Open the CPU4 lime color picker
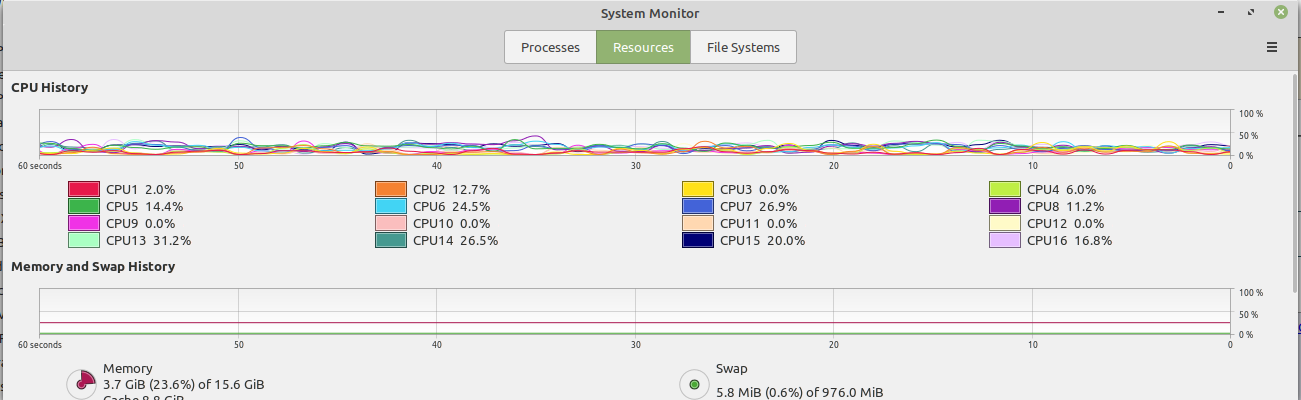 tap(1005, 189)
